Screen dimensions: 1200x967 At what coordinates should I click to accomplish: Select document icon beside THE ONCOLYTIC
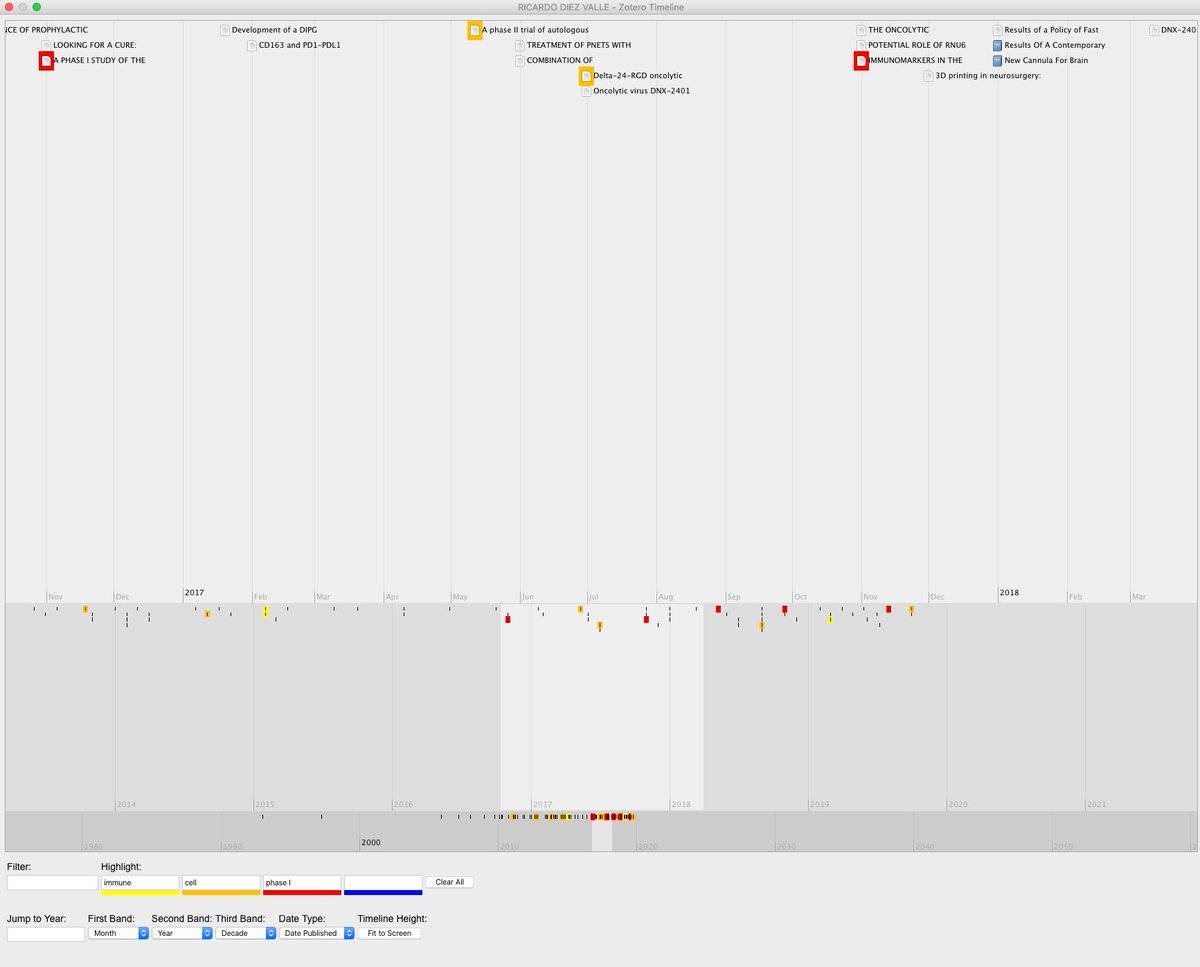coord(861,30)
